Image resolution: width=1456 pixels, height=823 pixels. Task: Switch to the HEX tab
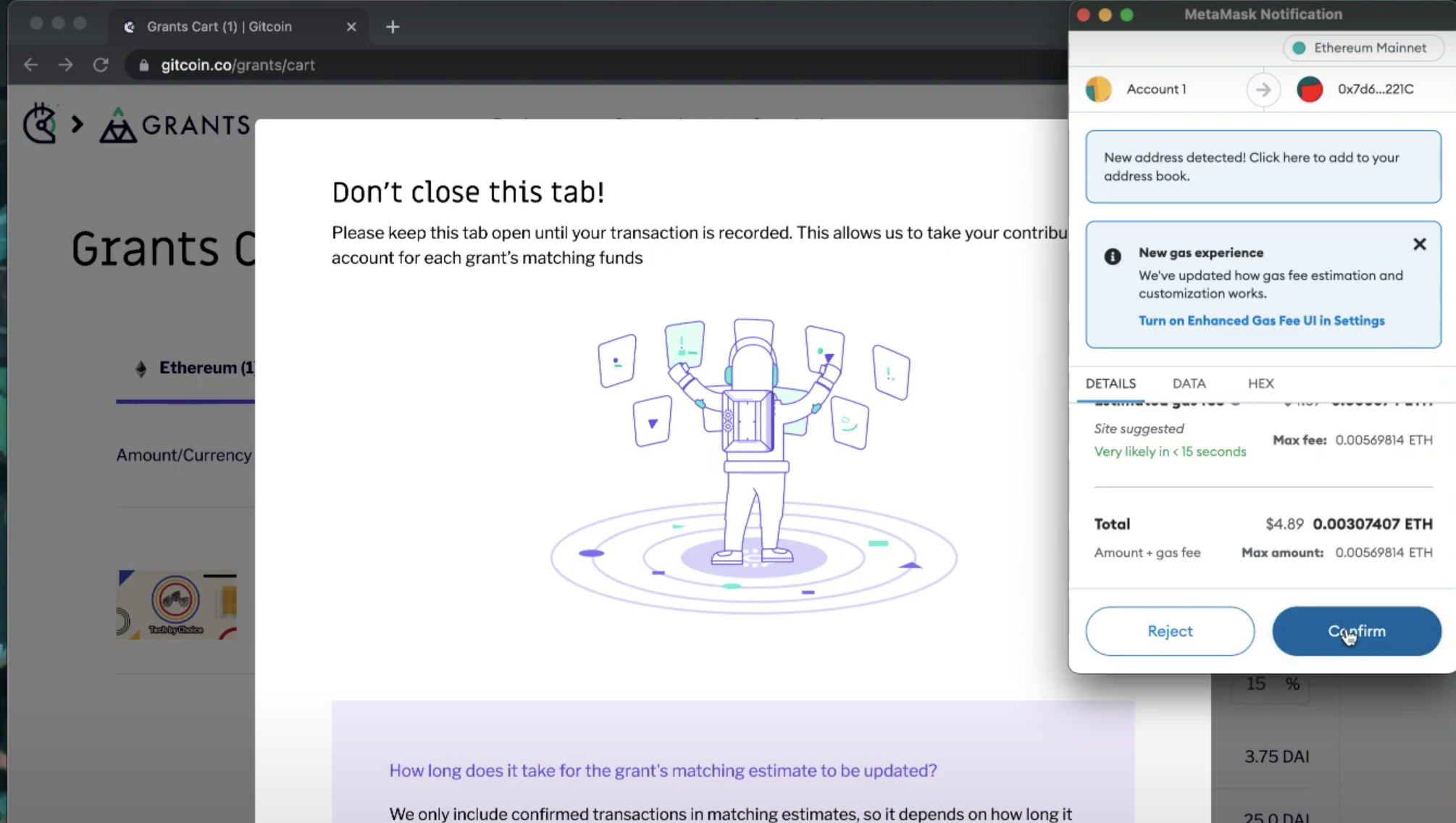(x=1260, y=384)
